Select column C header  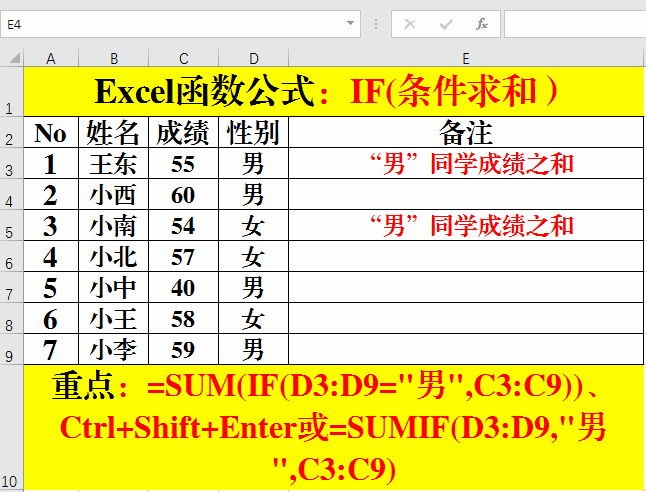tap(183, 59)
